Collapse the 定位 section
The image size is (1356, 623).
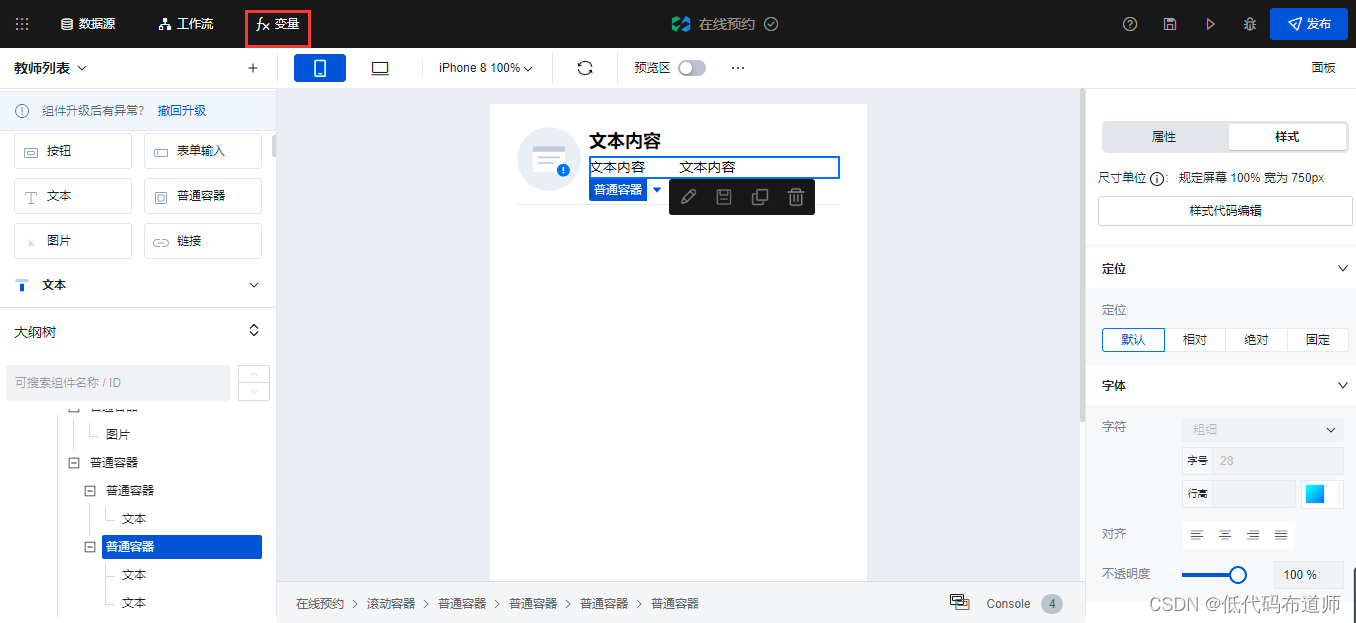click(1343, 268)
